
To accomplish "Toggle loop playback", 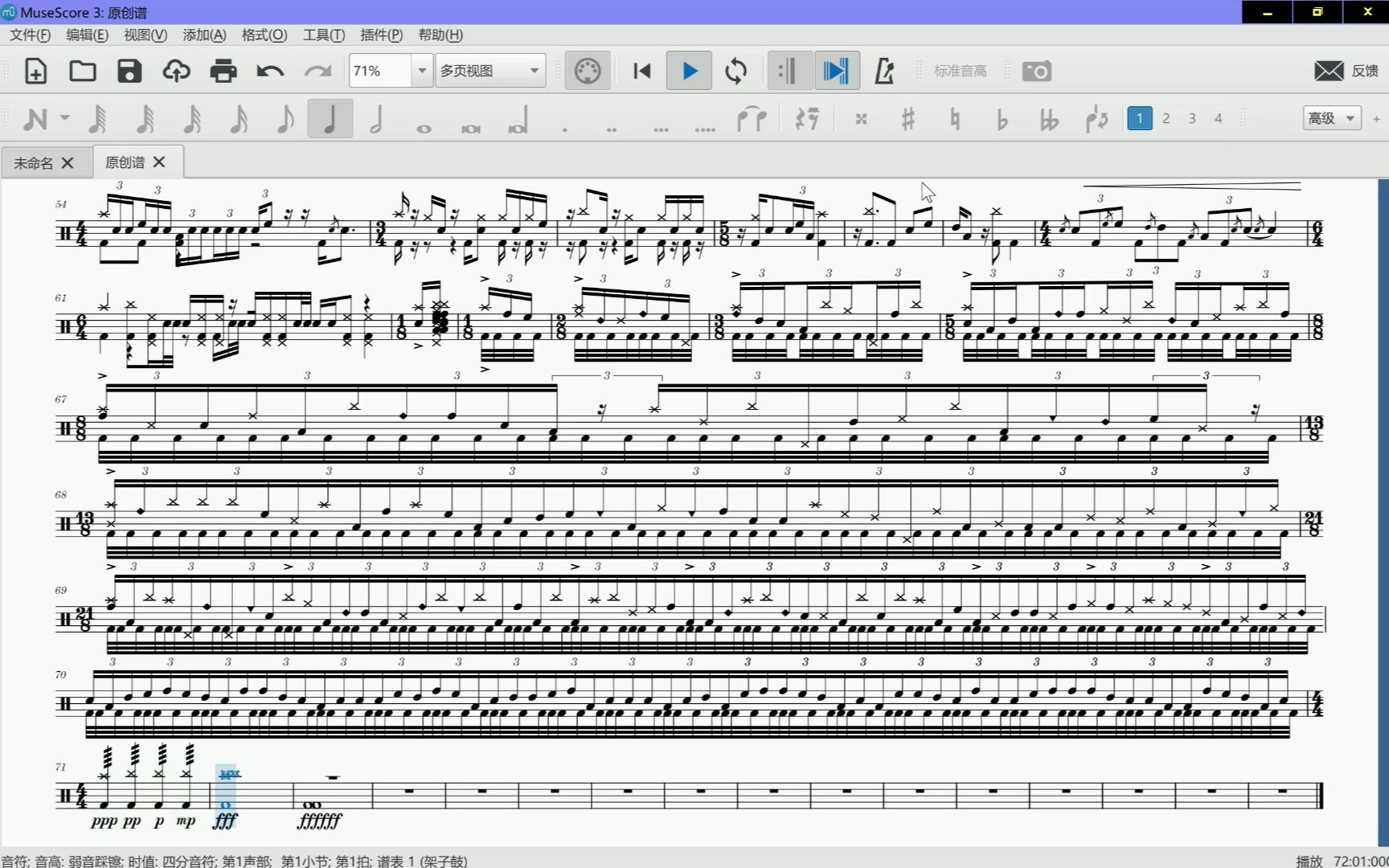I will (735, 72).
